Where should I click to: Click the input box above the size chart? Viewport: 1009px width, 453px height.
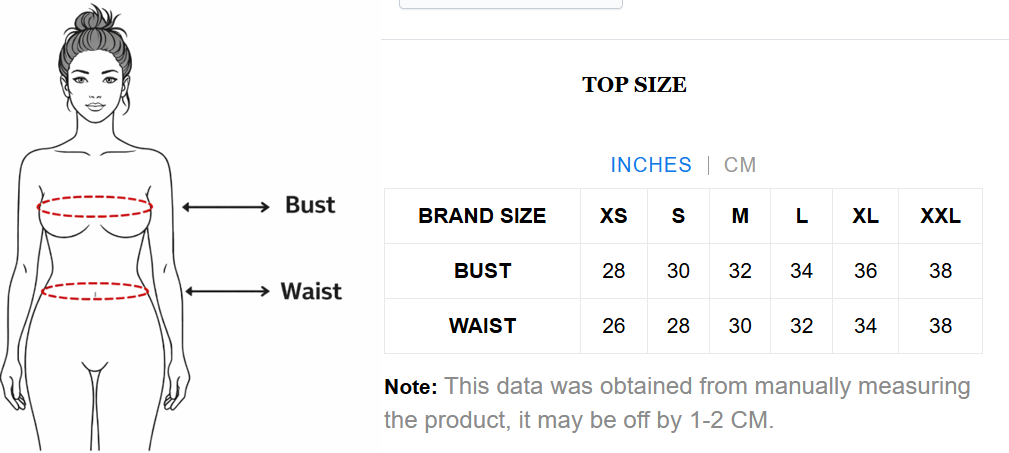click(510, 4)
